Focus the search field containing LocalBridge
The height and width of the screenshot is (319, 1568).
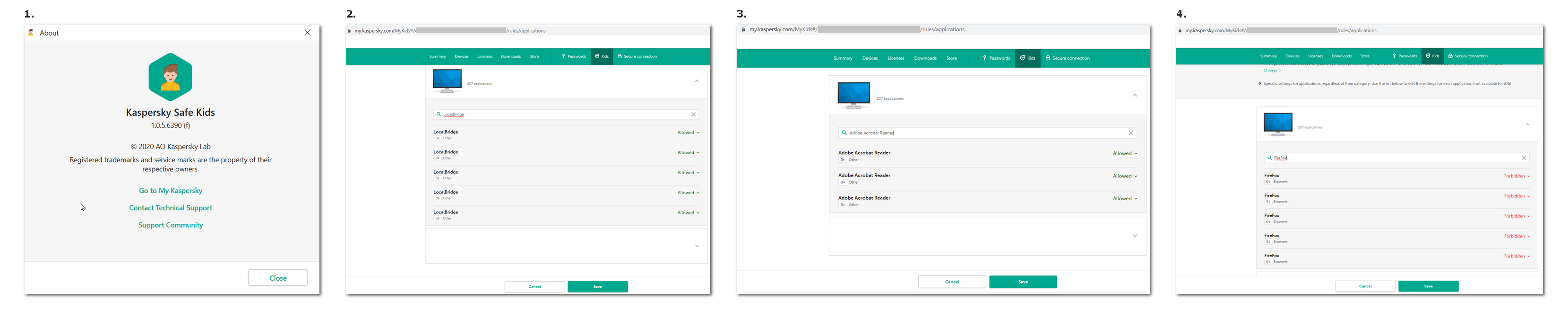pos(566,114)
